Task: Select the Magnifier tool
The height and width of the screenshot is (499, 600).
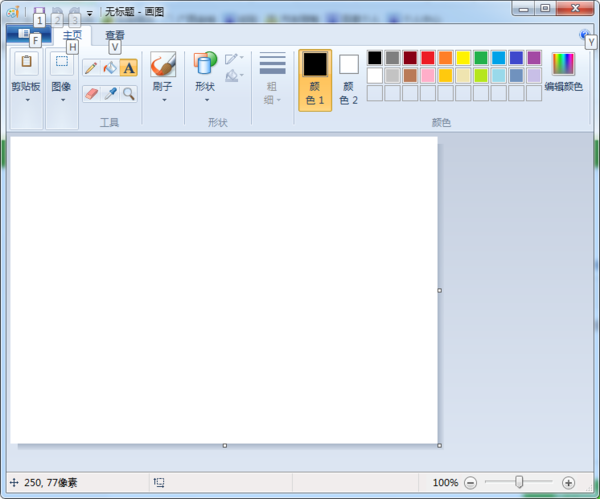Action: point(129,94)
